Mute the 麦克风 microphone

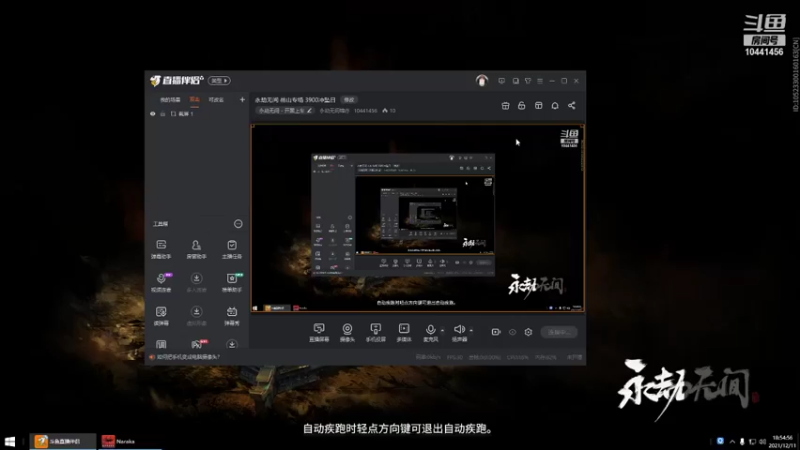[x=431, y=332]
